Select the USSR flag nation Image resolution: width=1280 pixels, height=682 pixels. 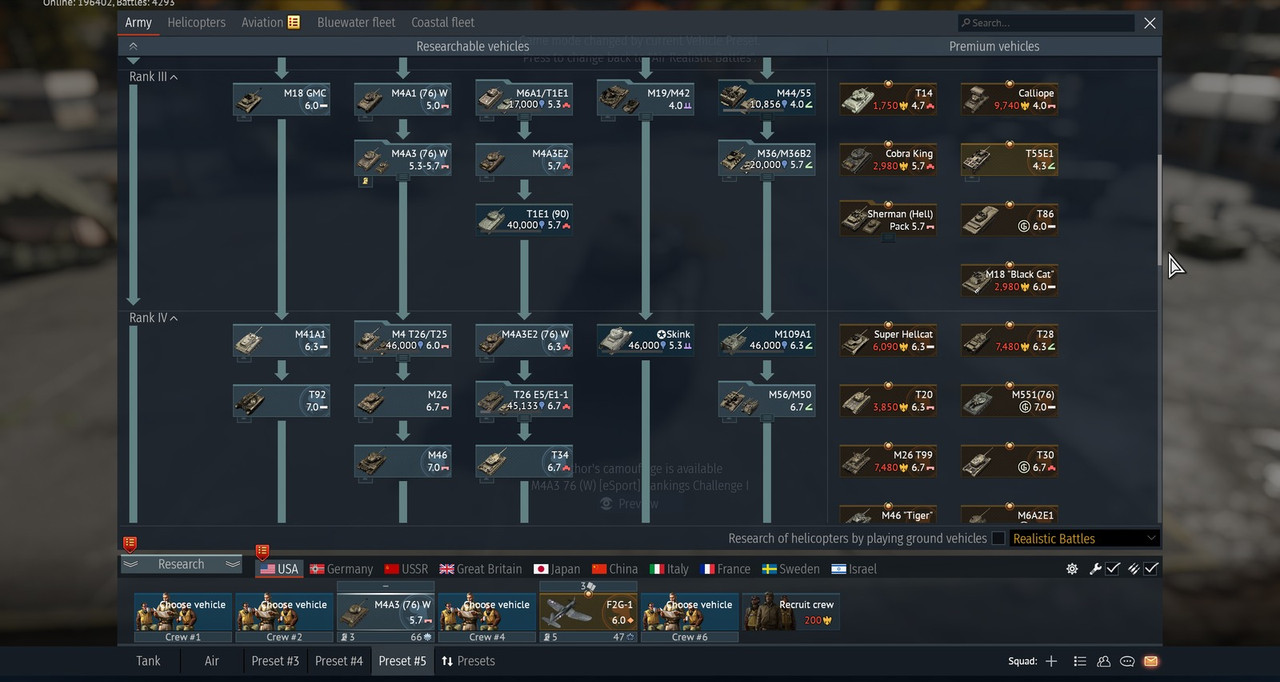pyautogui.click(x=406, y=568)
